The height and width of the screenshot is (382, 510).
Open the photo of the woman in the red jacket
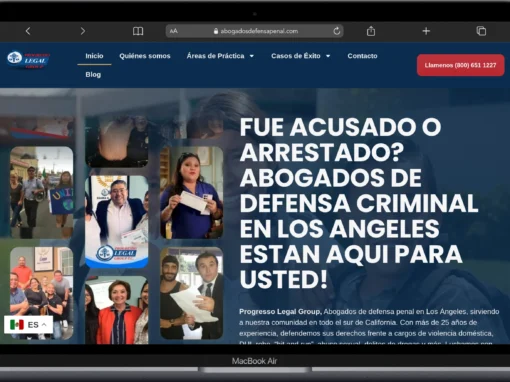click(117, 310)
